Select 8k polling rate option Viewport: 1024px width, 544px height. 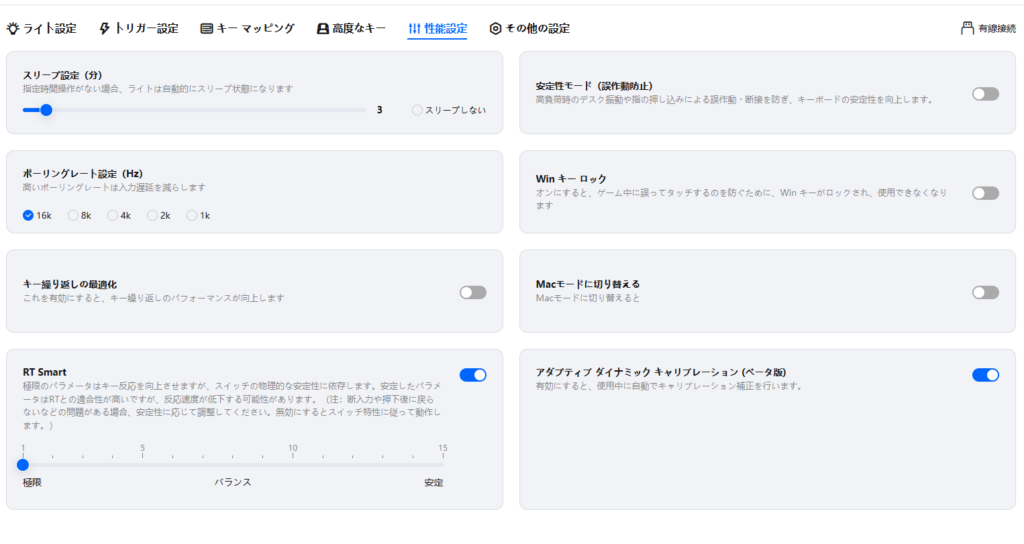pyautogui.click(x=73, y=215)
